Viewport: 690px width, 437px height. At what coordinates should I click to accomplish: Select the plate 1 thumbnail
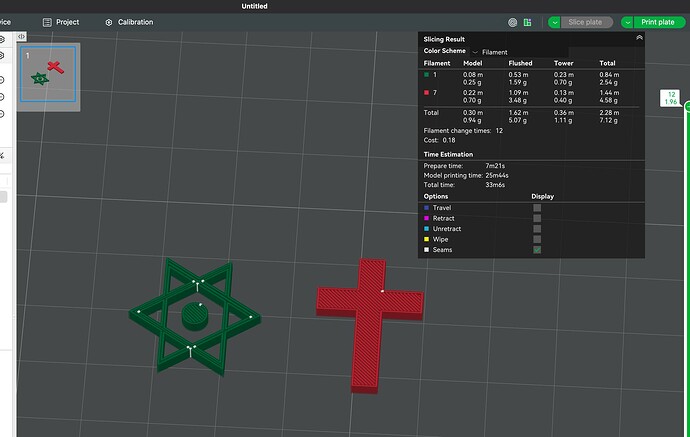coord(48,74)
